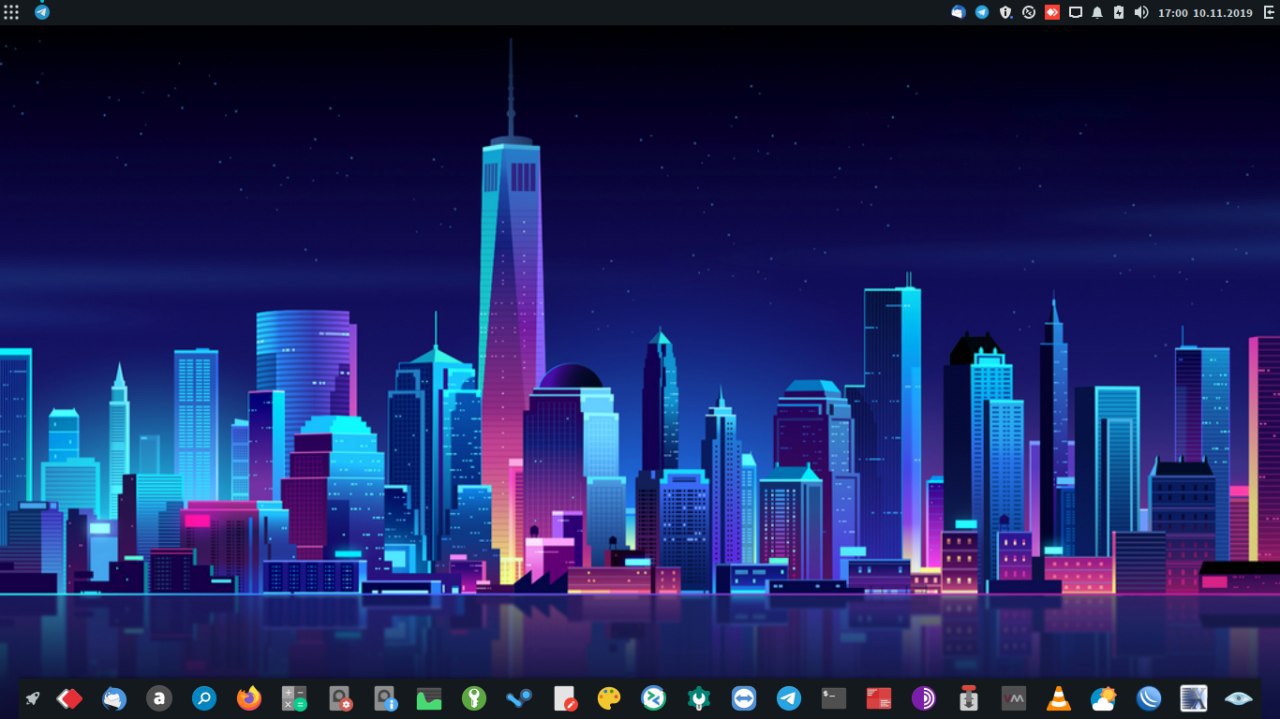Image resolution: width=1280 pixels, height=719 pixels.
Task: Open the volume speaker control
Action: click(1141, 12)
